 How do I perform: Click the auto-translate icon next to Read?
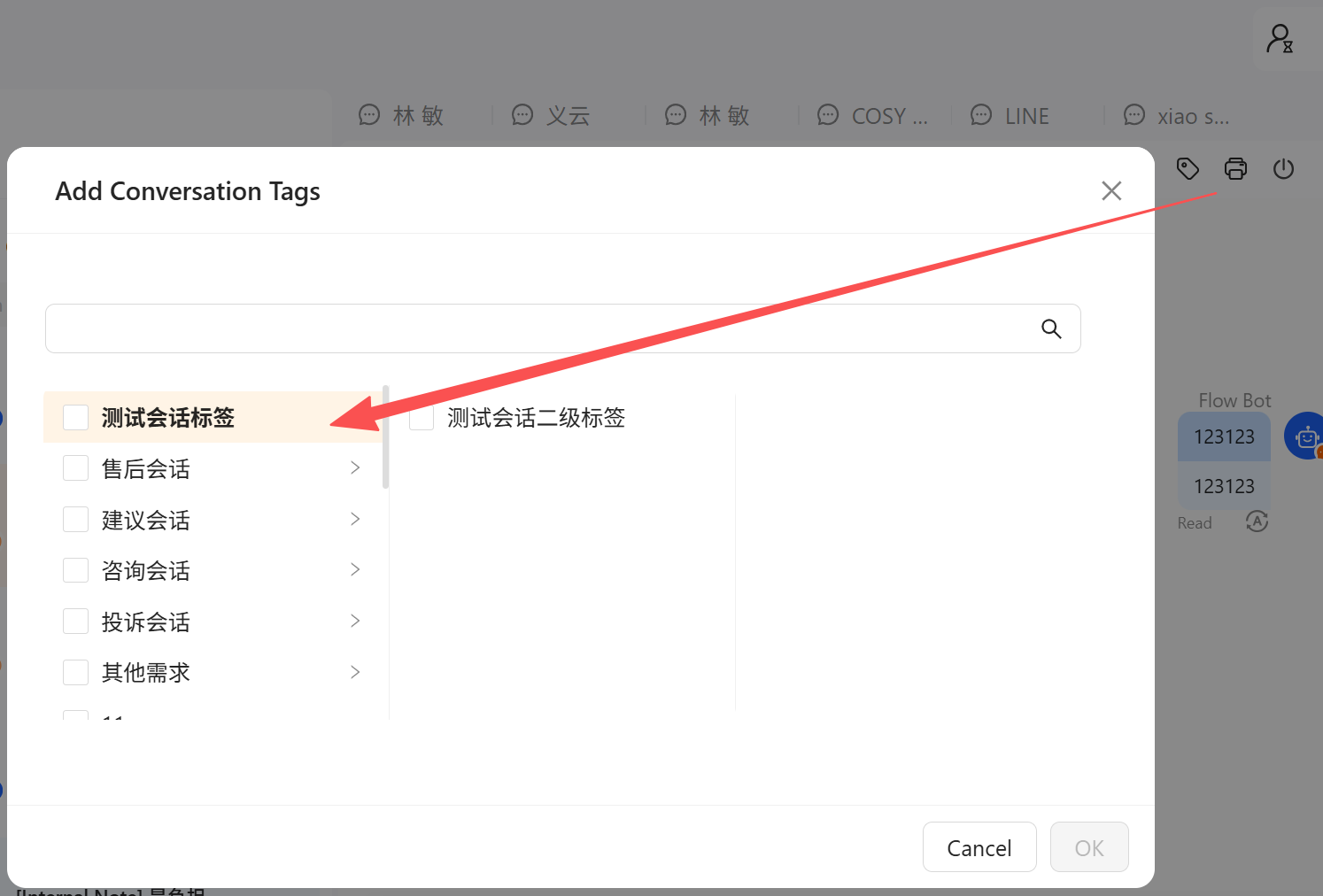(x=1257, y=521)
